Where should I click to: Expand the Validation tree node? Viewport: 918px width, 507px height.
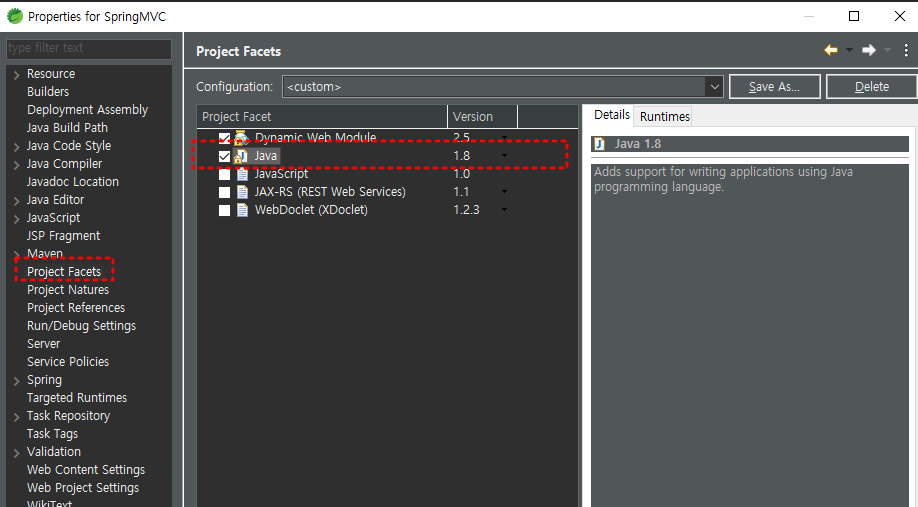tap(16, 453)
